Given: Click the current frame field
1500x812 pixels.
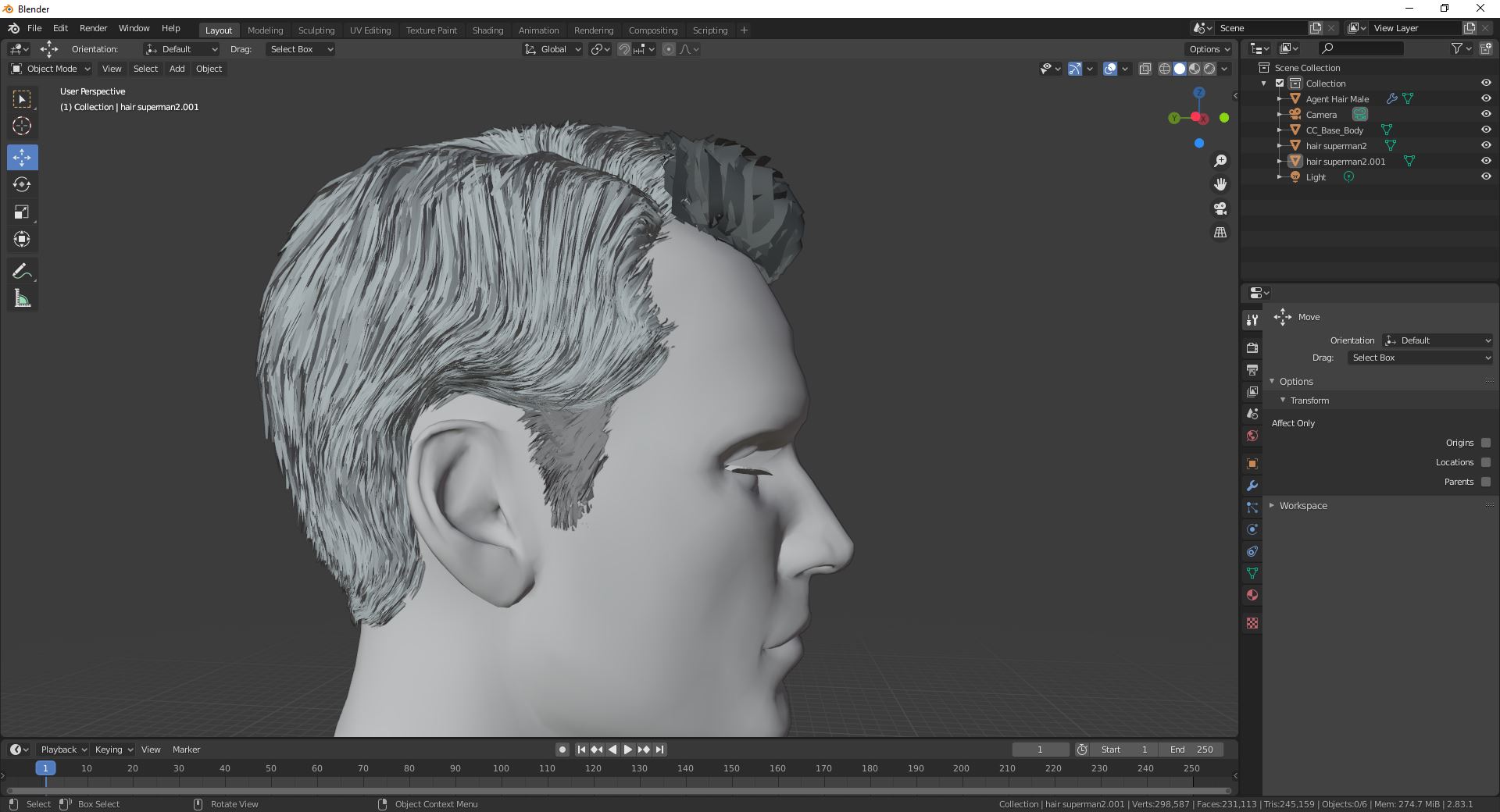Looking at the screenshot, I should pos(1040,750).
